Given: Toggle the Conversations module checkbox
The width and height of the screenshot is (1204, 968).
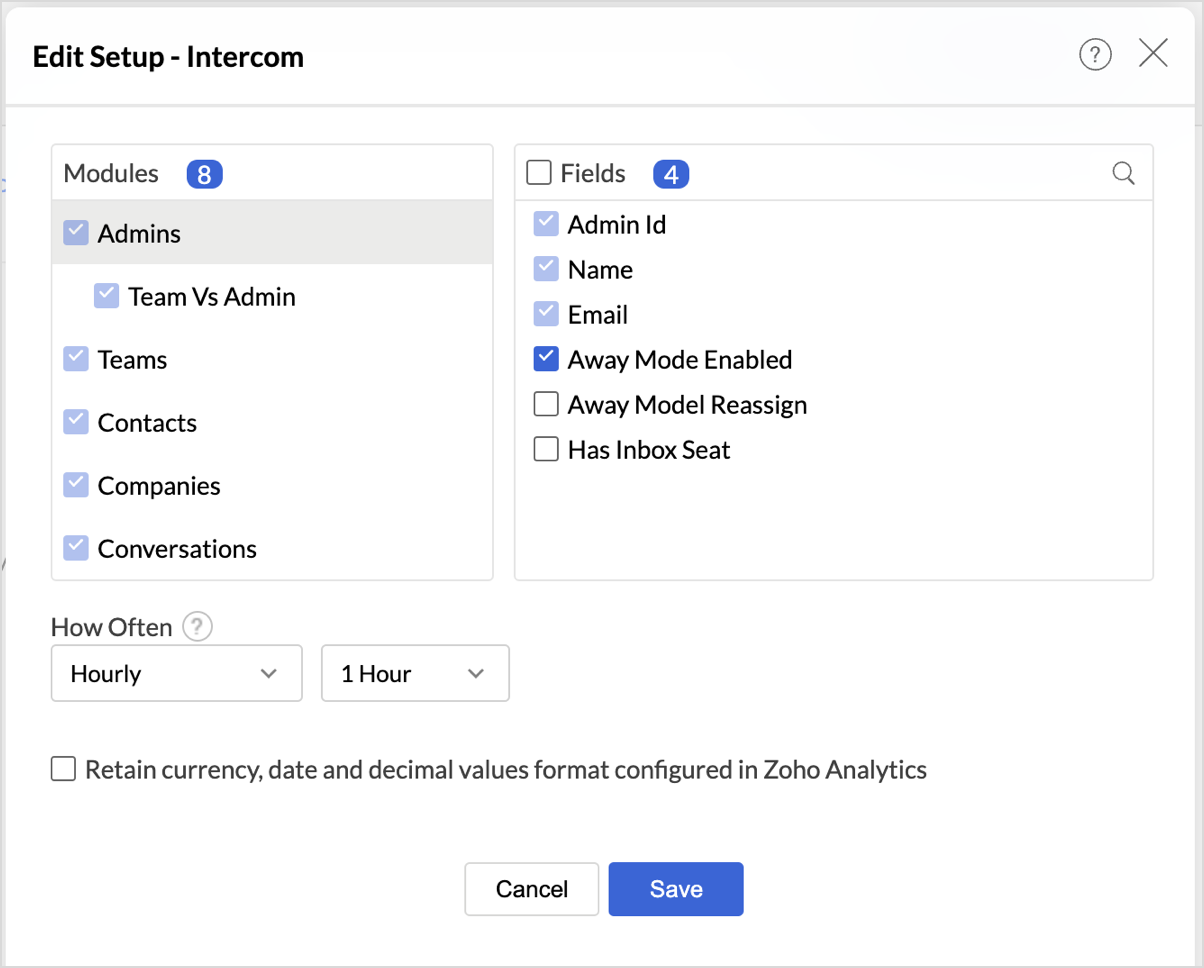Looking at the screenshot, I should point(76,548).
